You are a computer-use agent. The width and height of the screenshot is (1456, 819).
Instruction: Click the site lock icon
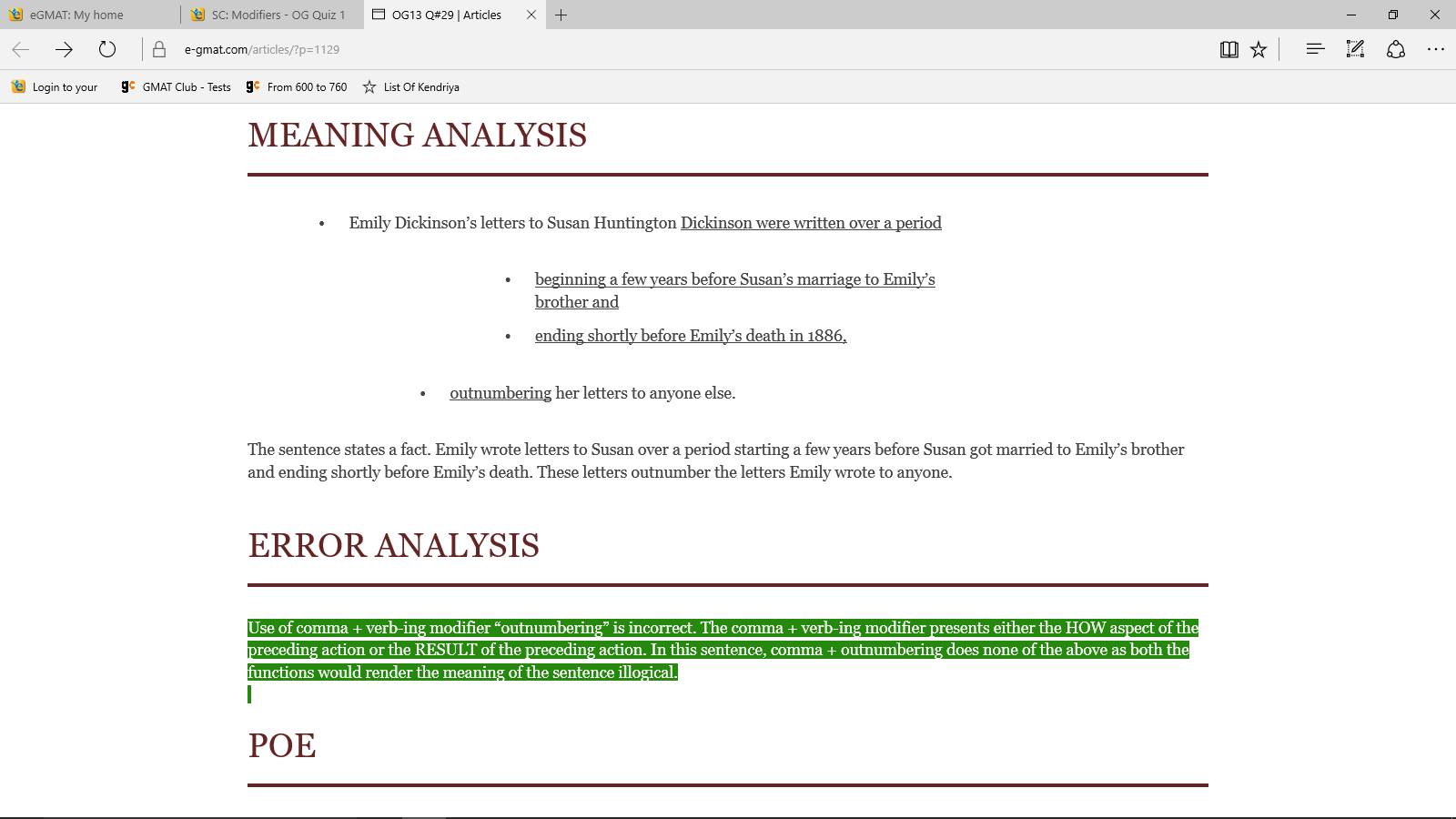(159, 49)
